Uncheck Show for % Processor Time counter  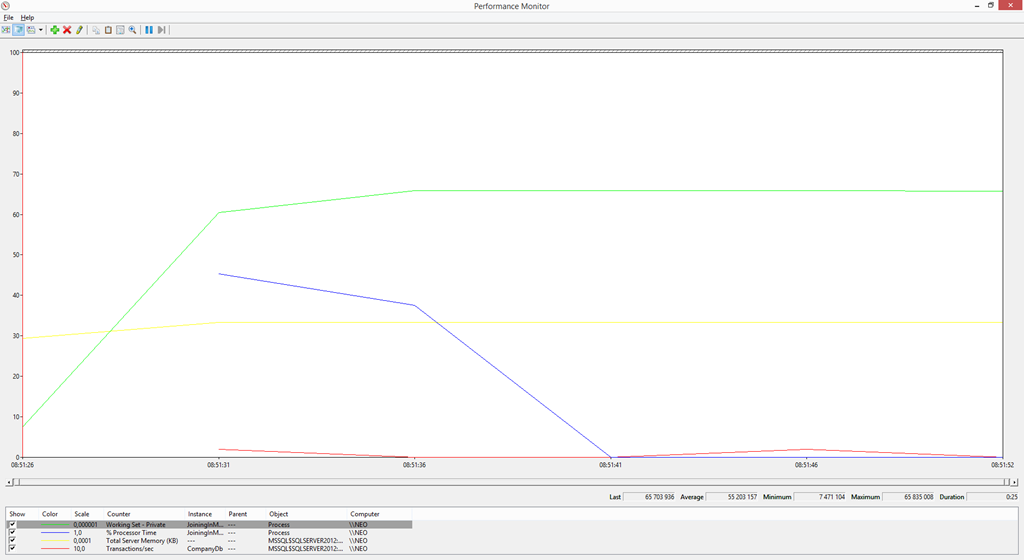(12, 532)
